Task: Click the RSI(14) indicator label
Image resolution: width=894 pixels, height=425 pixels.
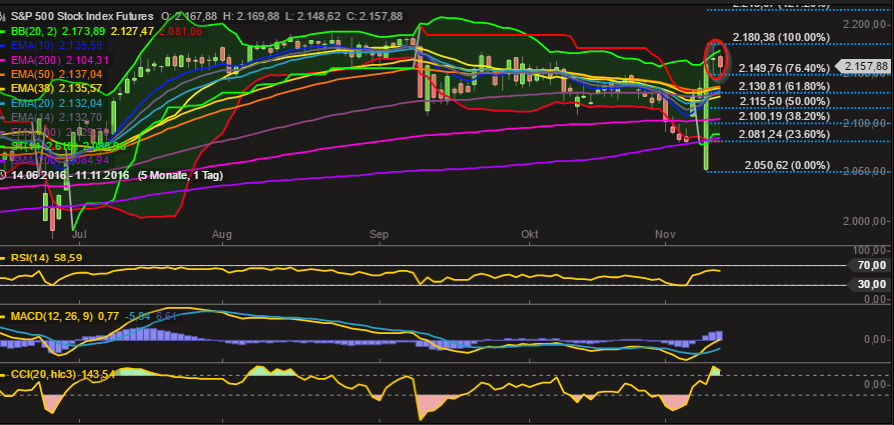Action: click(x=47, y=258)
